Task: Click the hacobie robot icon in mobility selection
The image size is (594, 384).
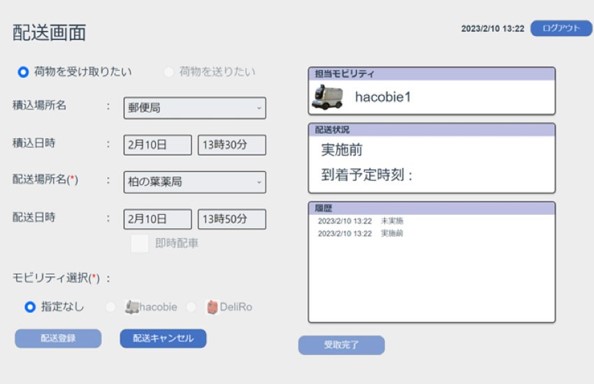Action: [132, 307]
